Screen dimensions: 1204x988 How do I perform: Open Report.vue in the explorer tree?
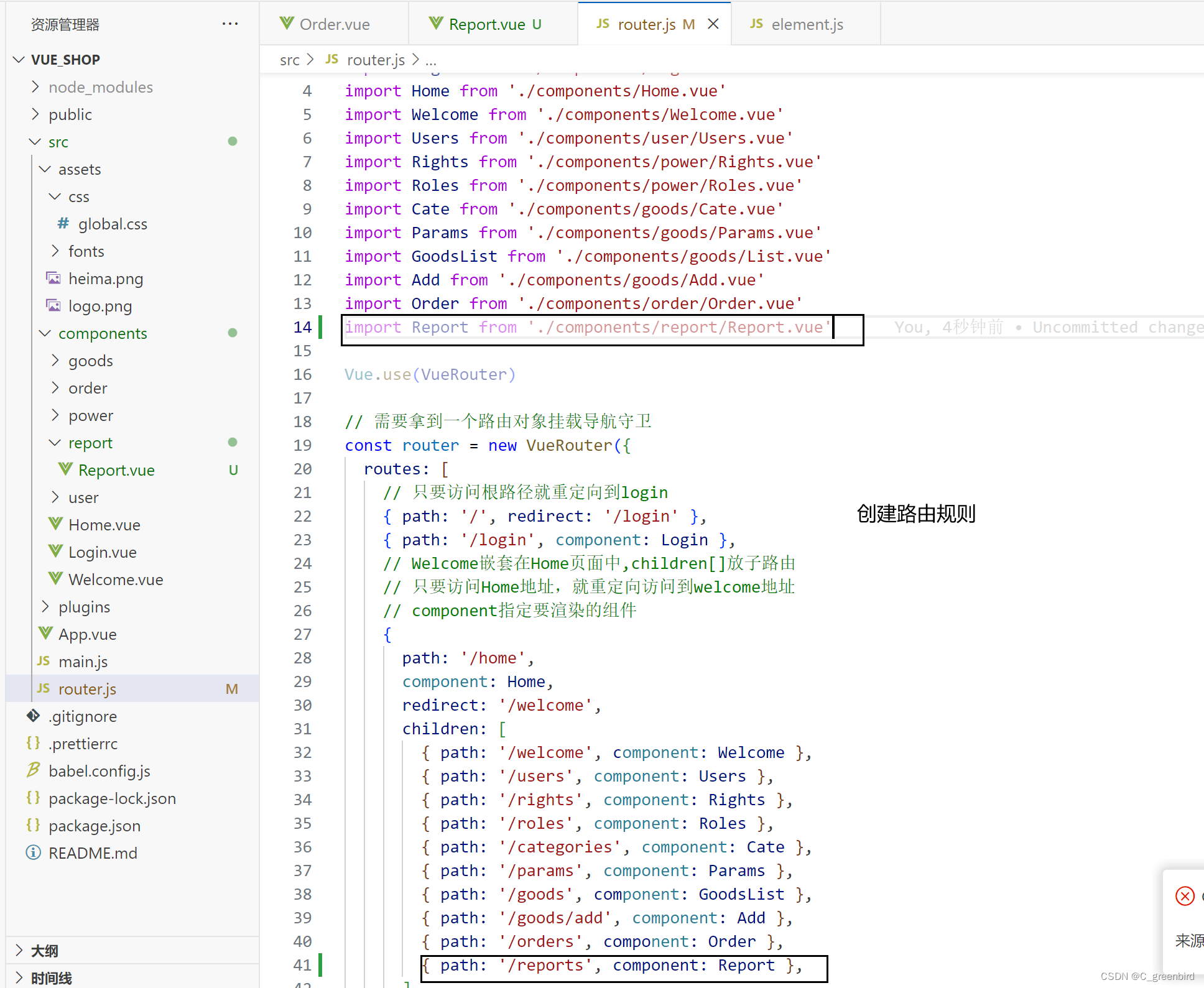tap(116, 469)
